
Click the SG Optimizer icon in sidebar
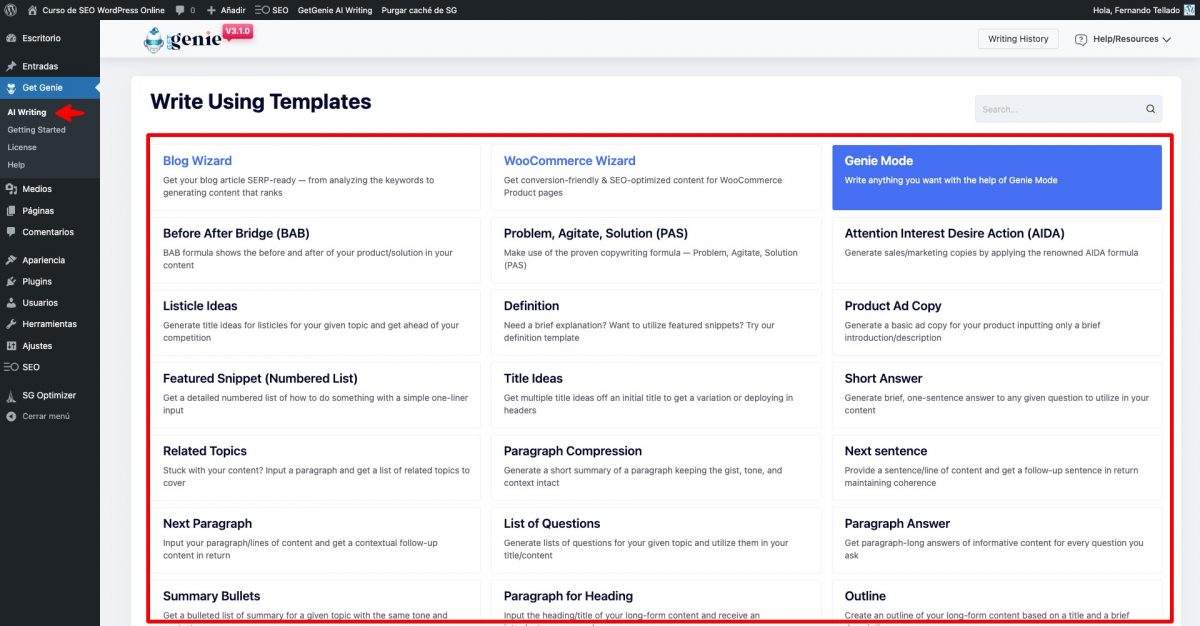coord(10,395)
